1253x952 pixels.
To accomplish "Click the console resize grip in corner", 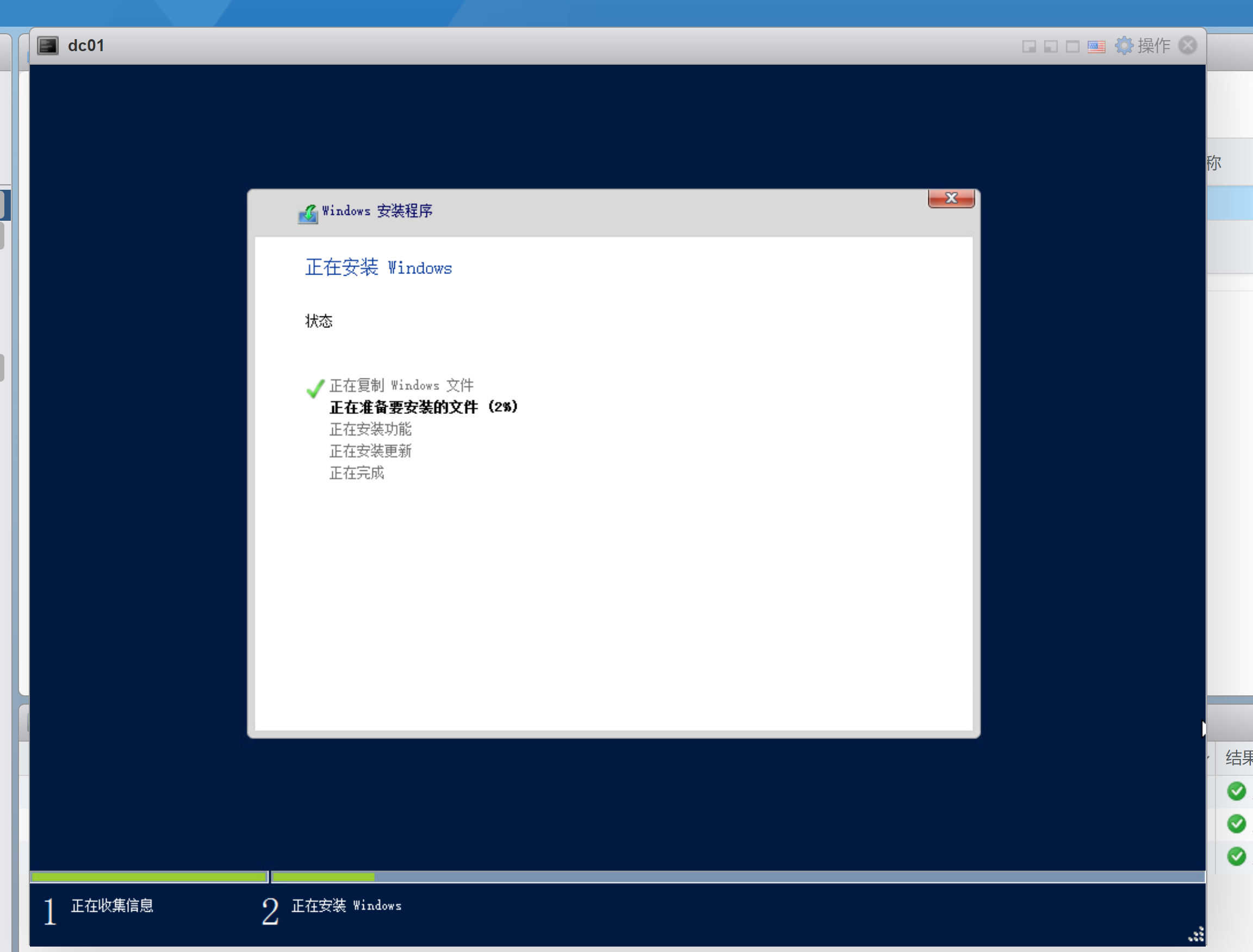I will pos(1196,934).
